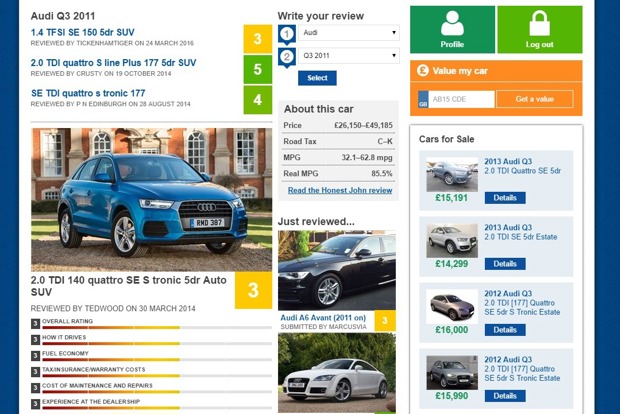Click the Log out padlock tile
The width and height of the screenshot is (620, 414).
tap(540, 30)
